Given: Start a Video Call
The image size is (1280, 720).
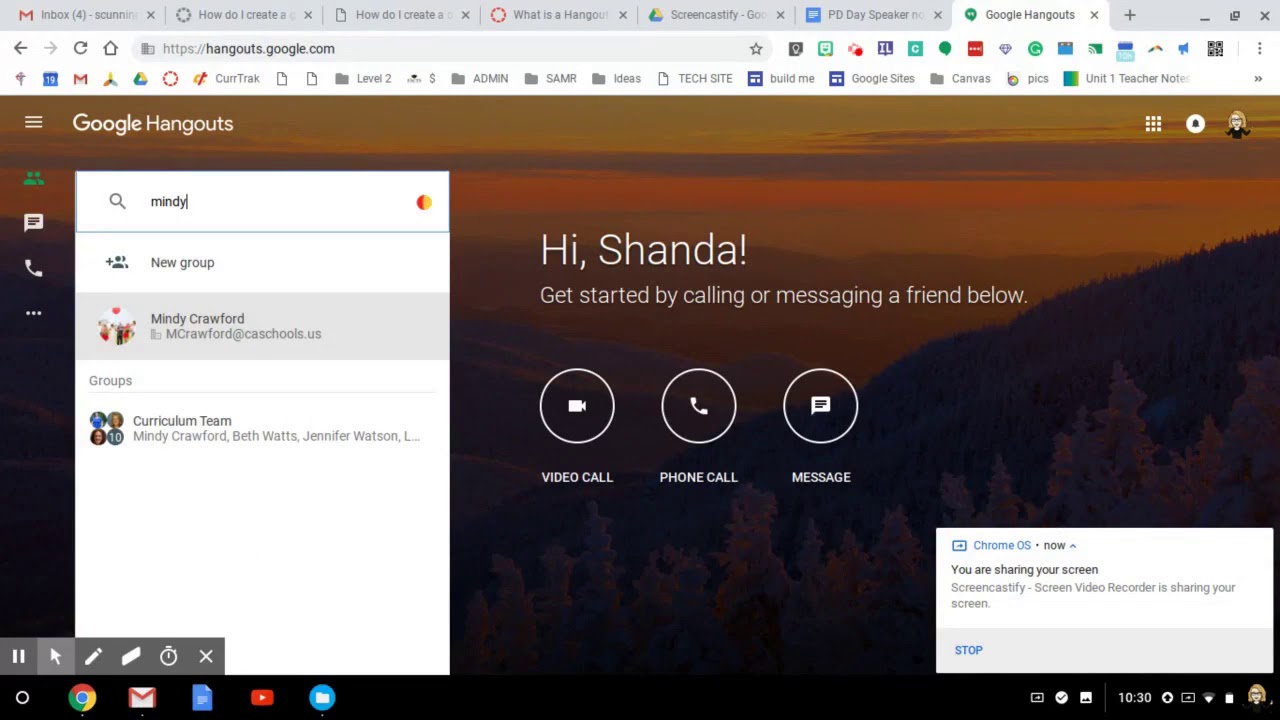Looking at the screenshot, I should point(577,406).
